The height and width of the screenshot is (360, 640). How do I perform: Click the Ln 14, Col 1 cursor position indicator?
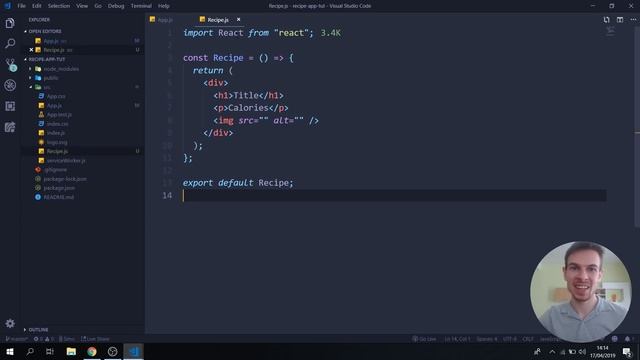(x=457, y=339)
